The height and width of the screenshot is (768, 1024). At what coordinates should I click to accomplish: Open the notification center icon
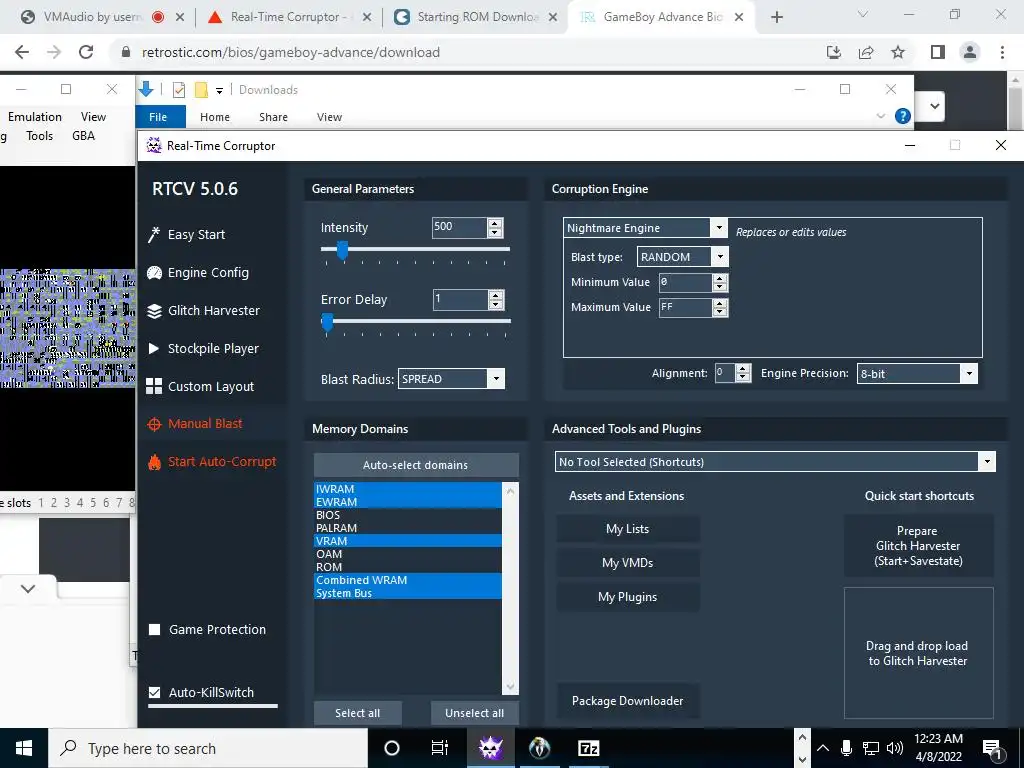point(992,749)
